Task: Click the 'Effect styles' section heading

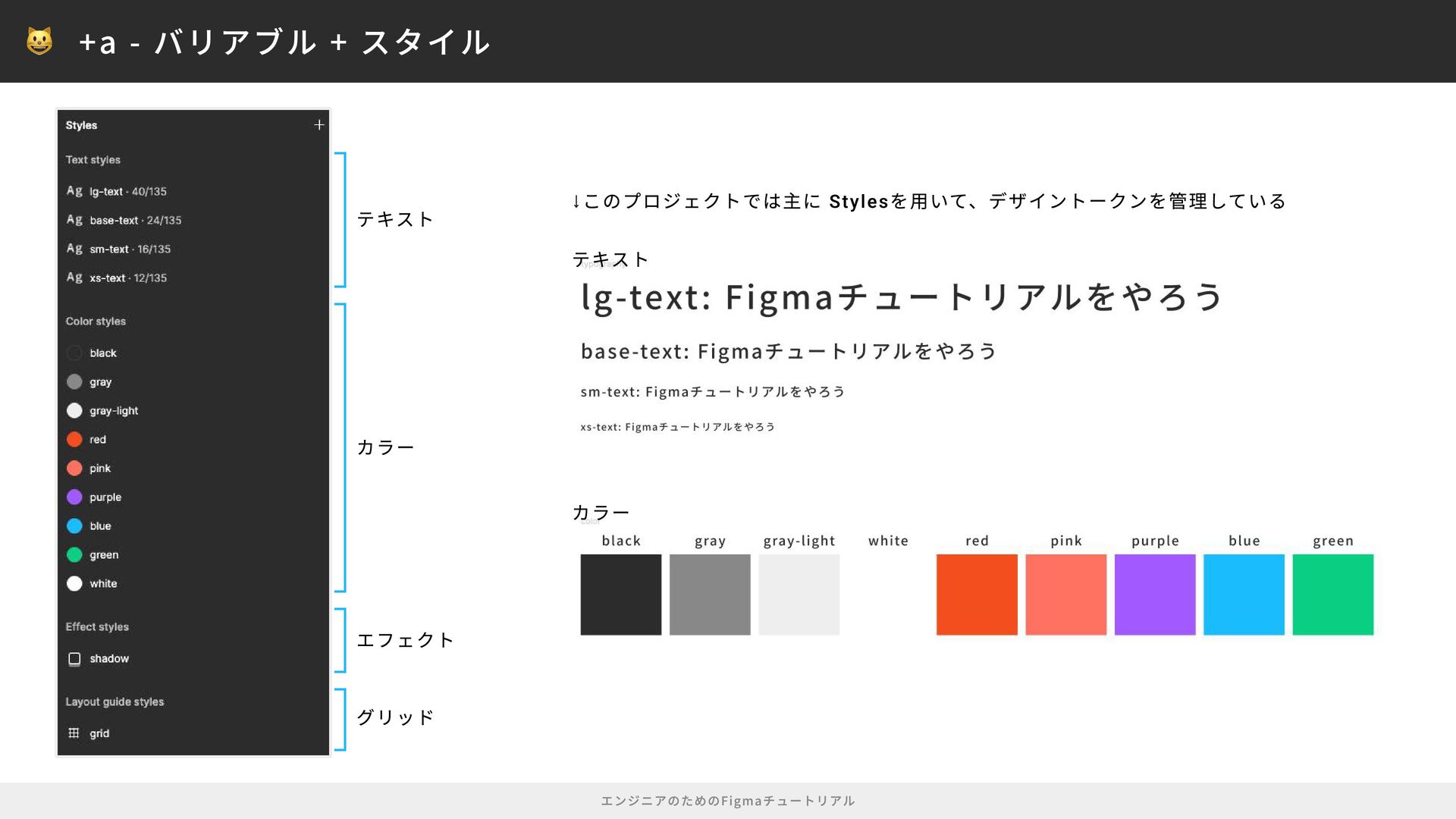Action: (x=97, y=627)
